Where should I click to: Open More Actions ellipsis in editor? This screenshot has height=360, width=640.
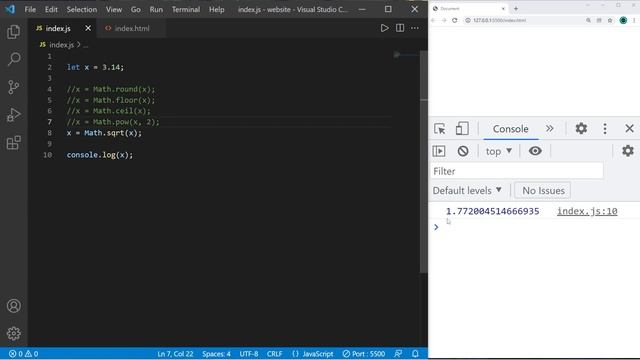[x=415, y=28]
